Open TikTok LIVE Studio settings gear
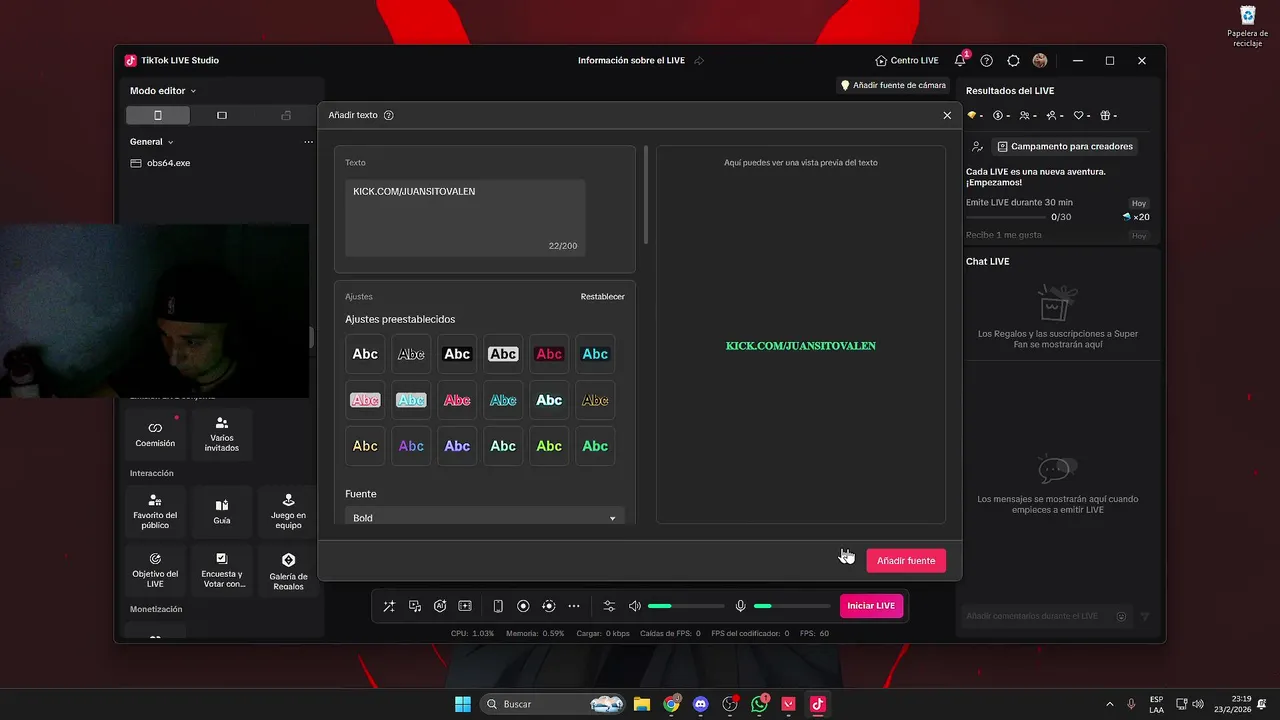 click(1013, 60)
